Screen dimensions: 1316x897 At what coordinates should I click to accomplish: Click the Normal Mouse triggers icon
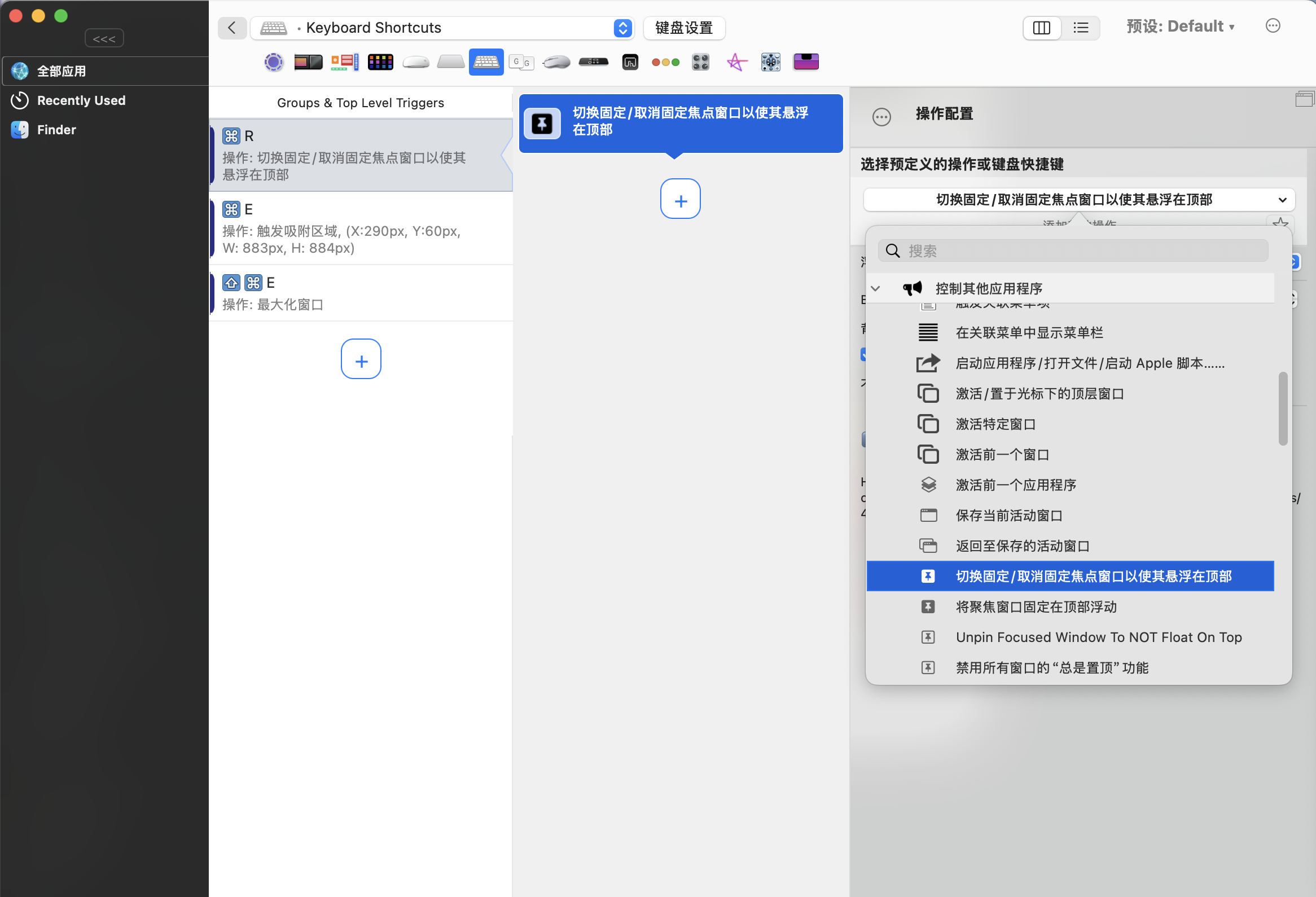click(x=556, y=61)
